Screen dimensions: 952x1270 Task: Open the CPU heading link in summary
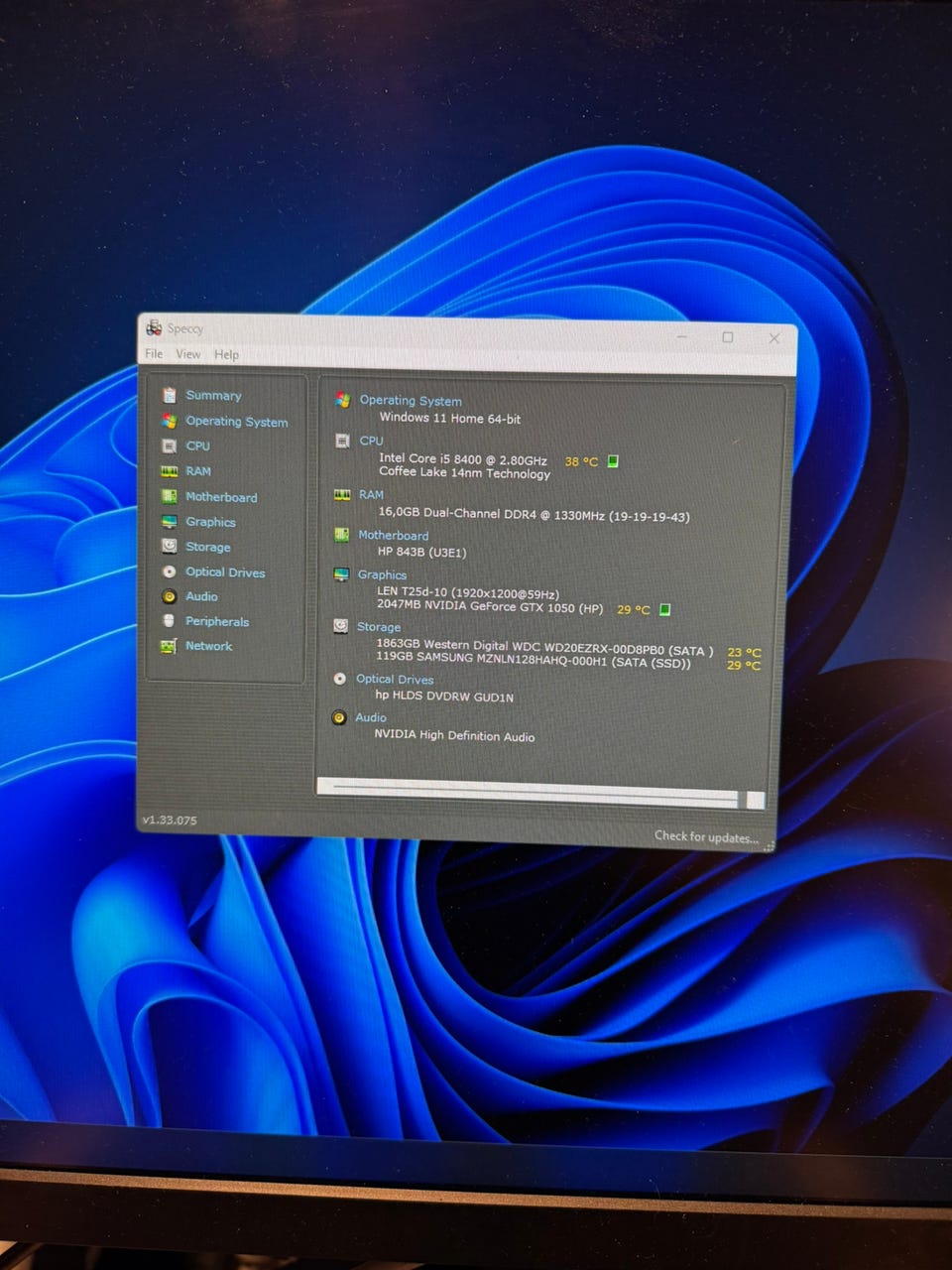[x=371, y=441]
